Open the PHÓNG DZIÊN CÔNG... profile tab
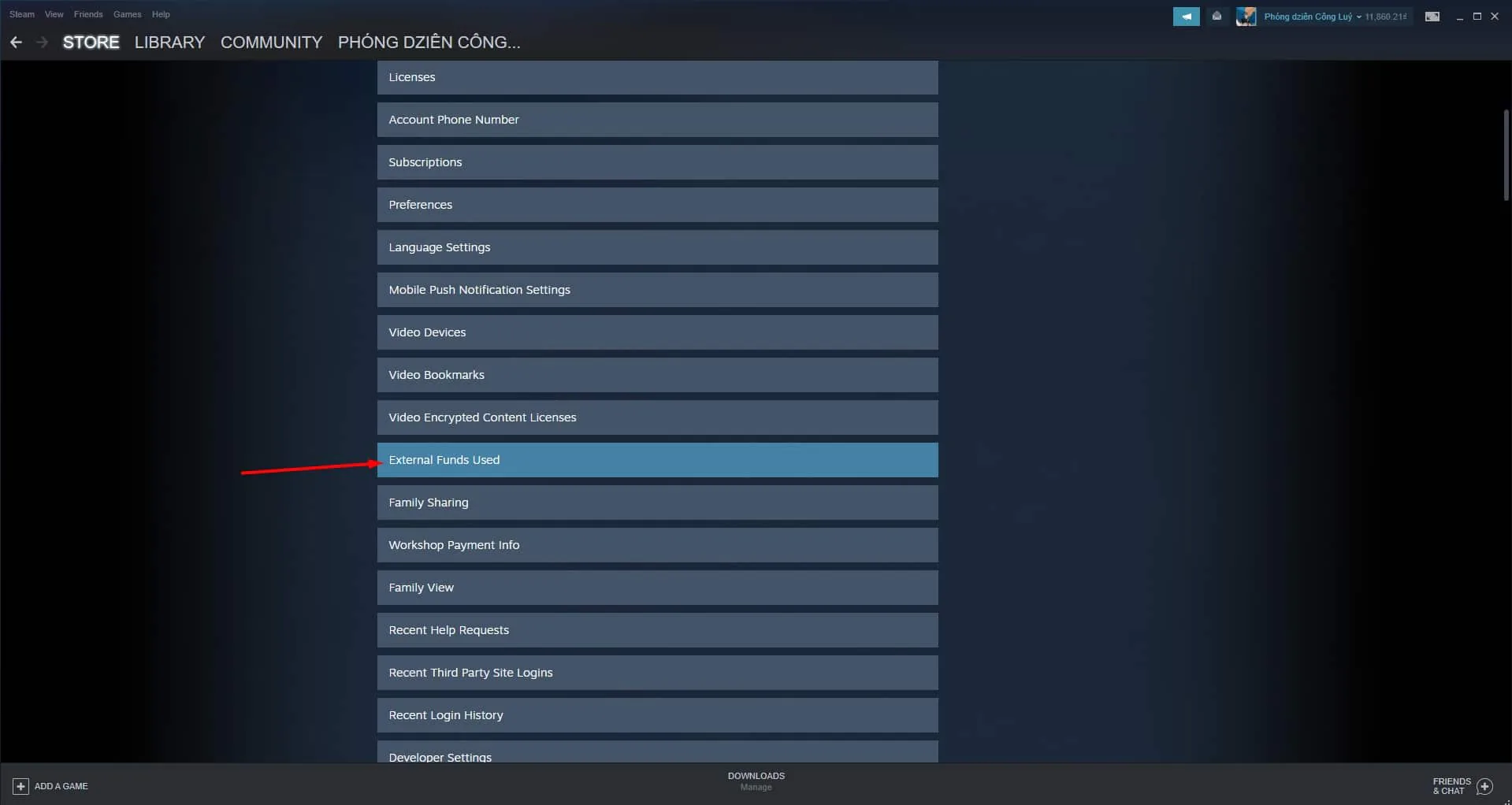The image size is (1512, 805). tap(429, 43)
